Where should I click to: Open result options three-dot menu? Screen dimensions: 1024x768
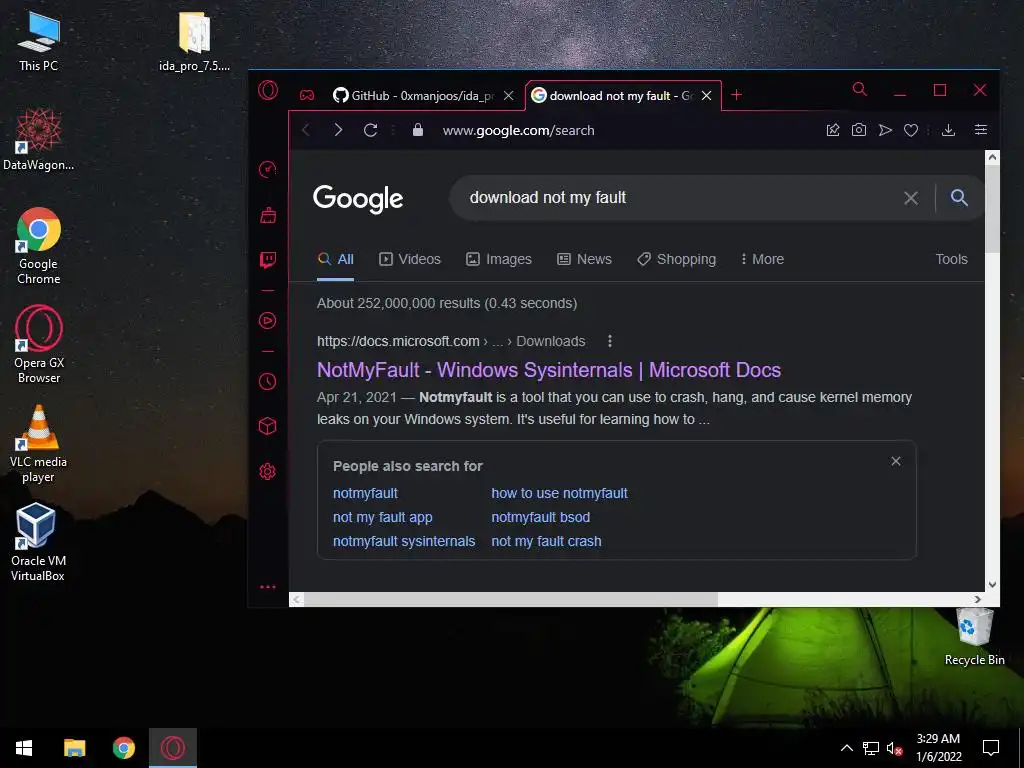[609, 341]
